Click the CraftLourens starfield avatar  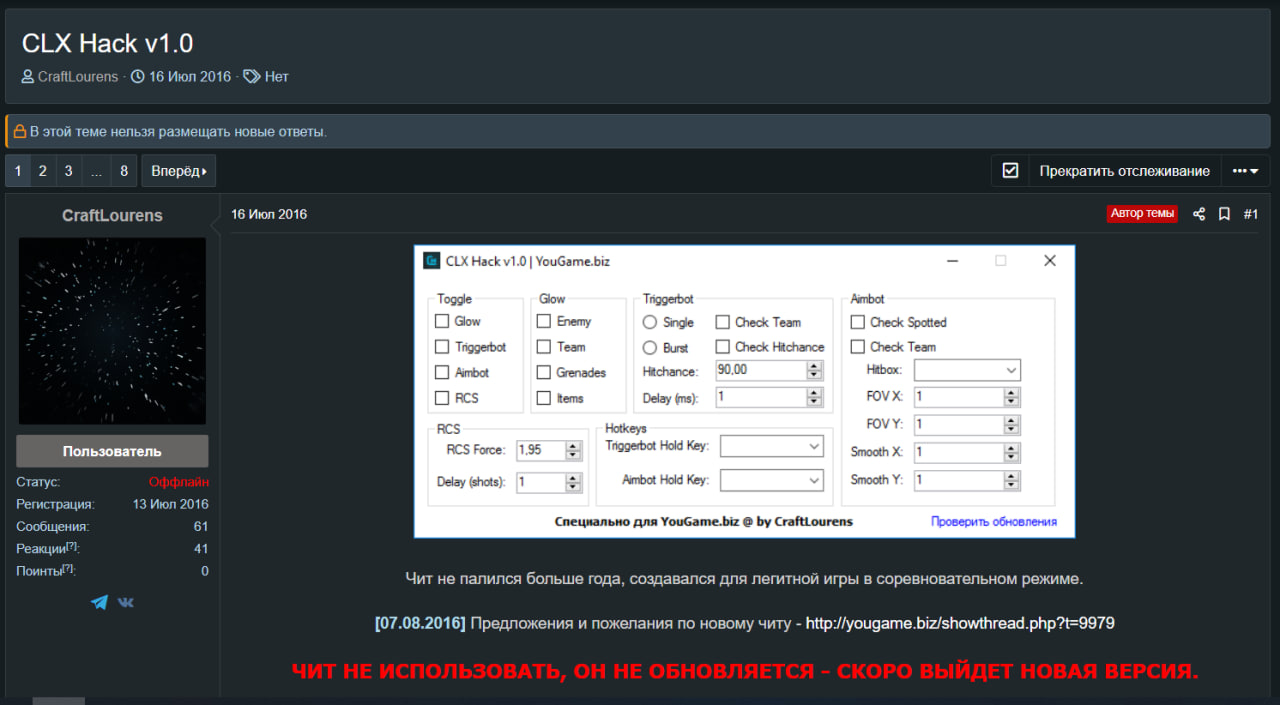(x=112, y=331)
